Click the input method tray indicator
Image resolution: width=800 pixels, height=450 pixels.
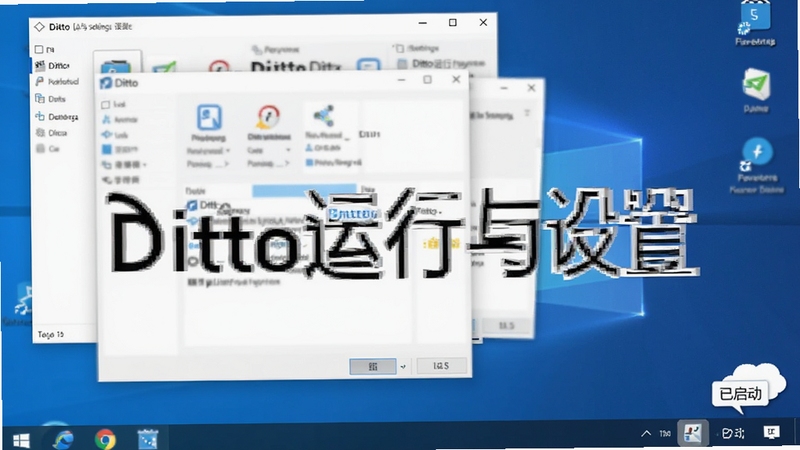point(733,434)
